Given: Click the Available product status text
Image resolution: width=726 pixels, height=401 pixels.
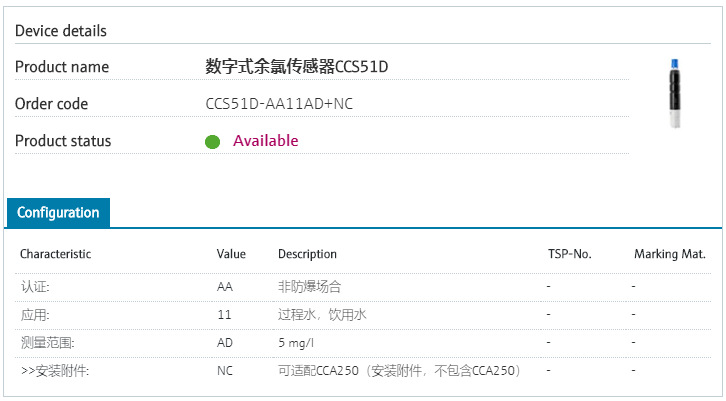Looking at the screenshot, I should point(265,141).
